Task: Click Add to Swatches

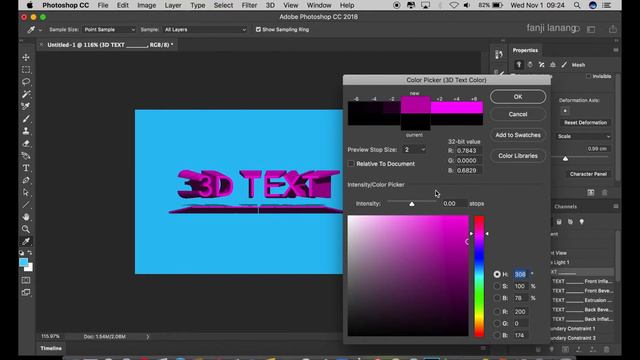Action: (518, 135)
